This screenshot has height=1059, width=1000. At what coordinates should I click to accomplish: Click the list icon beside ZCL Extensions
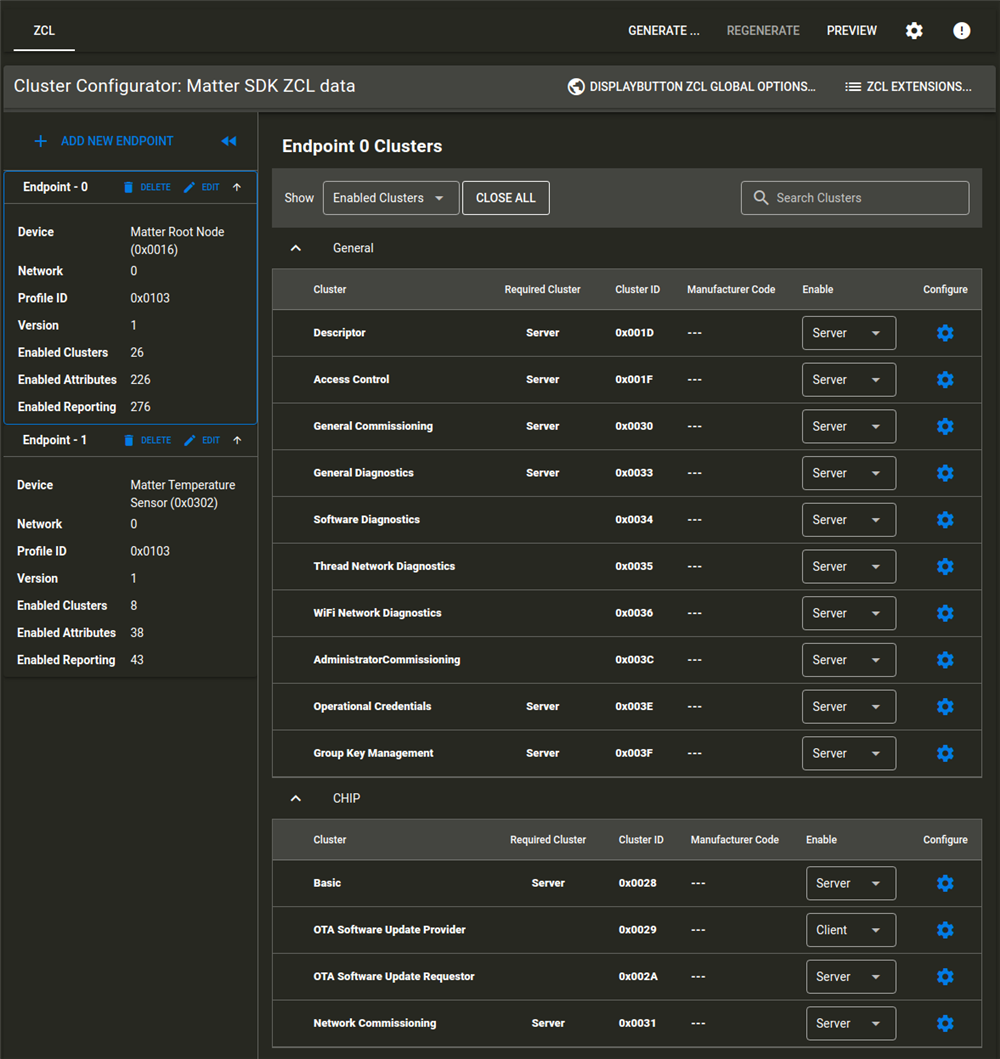(853, 86)
